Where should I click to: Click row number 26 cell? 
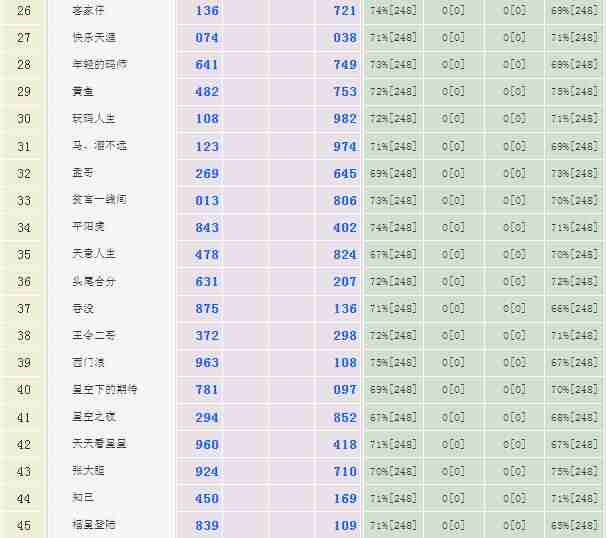click(24, 11)
